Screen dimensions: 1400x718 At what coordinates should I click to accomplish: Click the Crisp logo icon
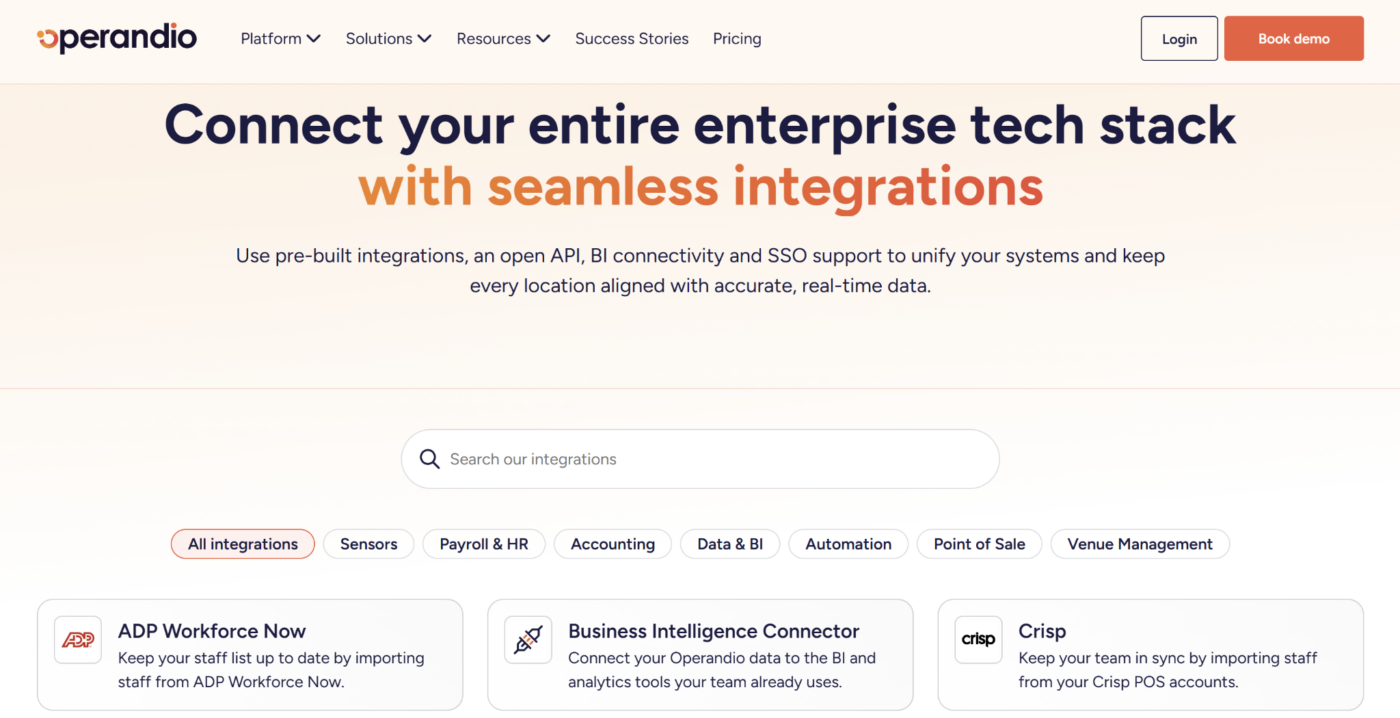coord(978,640)
